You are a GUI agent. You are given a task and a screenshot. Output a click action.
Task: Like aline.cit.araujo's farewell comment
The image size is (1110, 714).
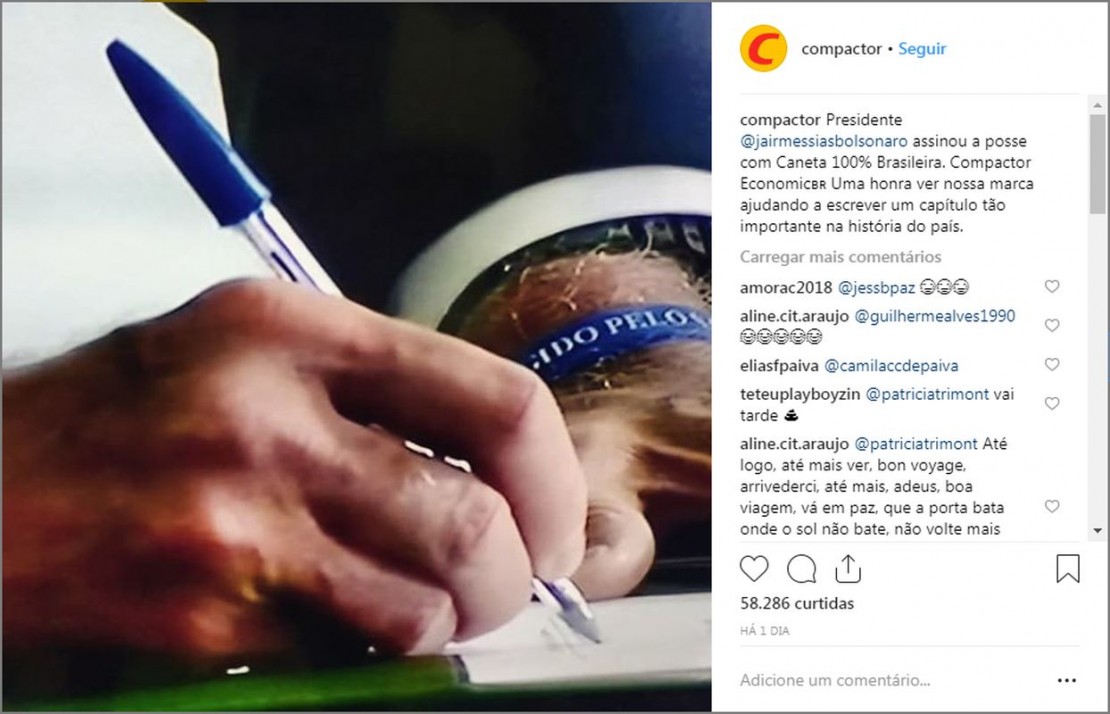[x=1052, y=506]
